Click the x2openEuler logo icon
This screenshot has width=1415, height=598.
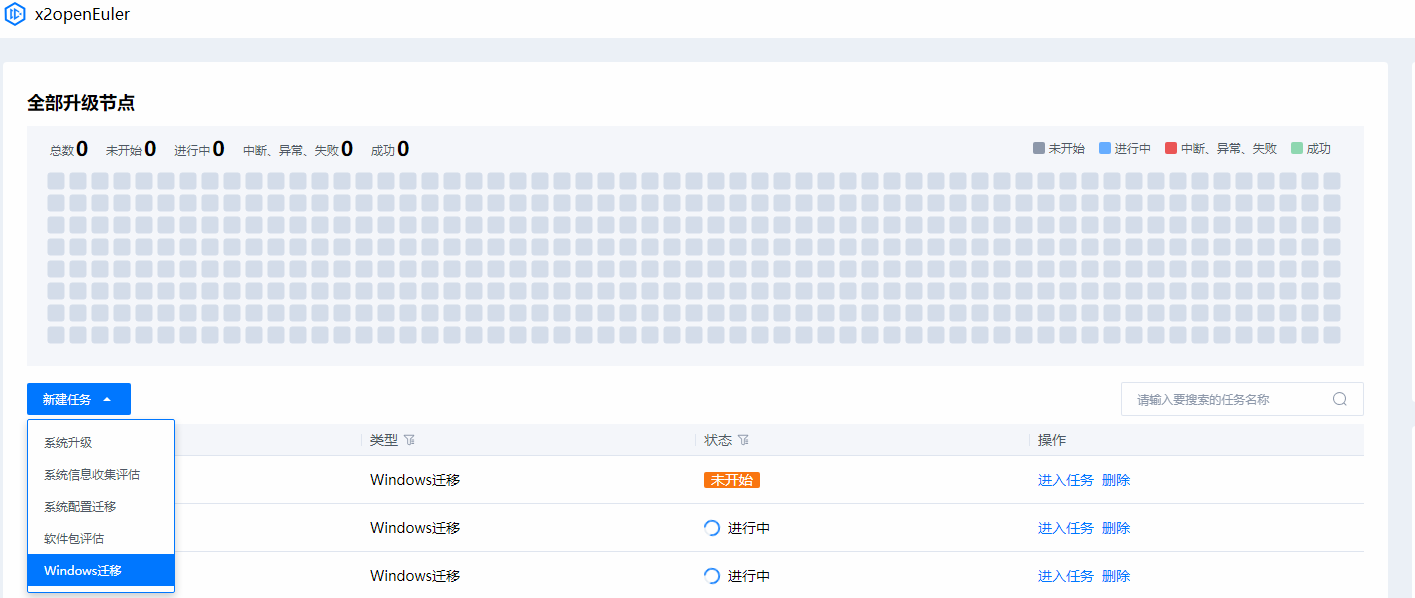tap(15, 15)
